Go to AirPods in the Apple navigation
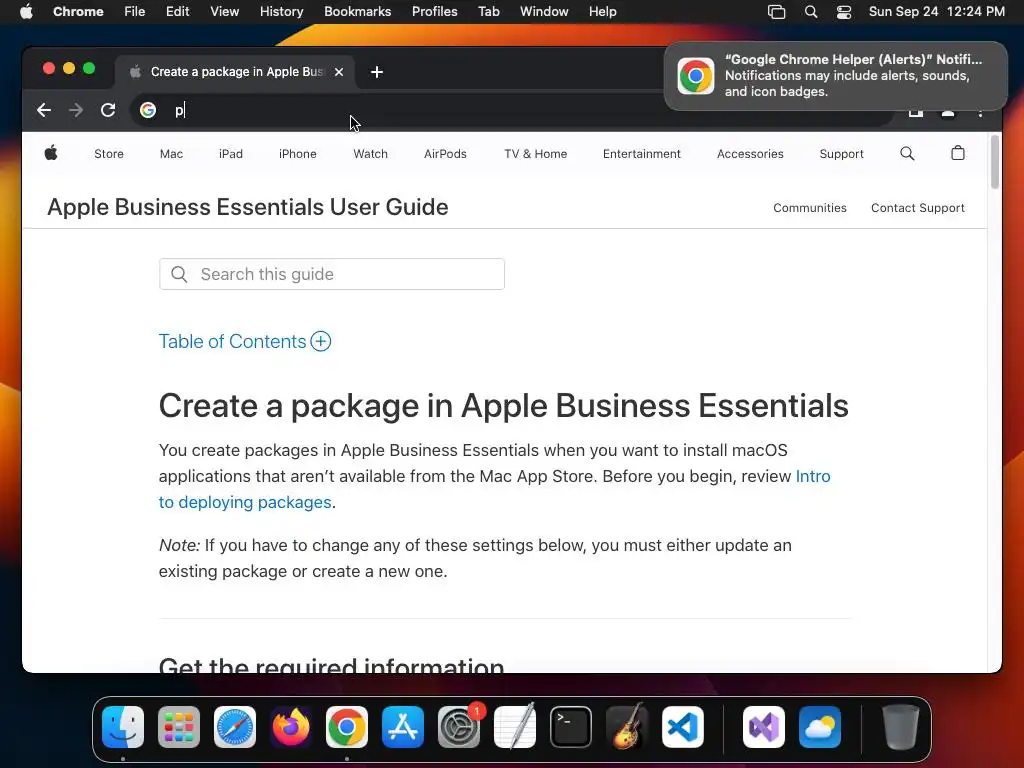 [445, 153]
